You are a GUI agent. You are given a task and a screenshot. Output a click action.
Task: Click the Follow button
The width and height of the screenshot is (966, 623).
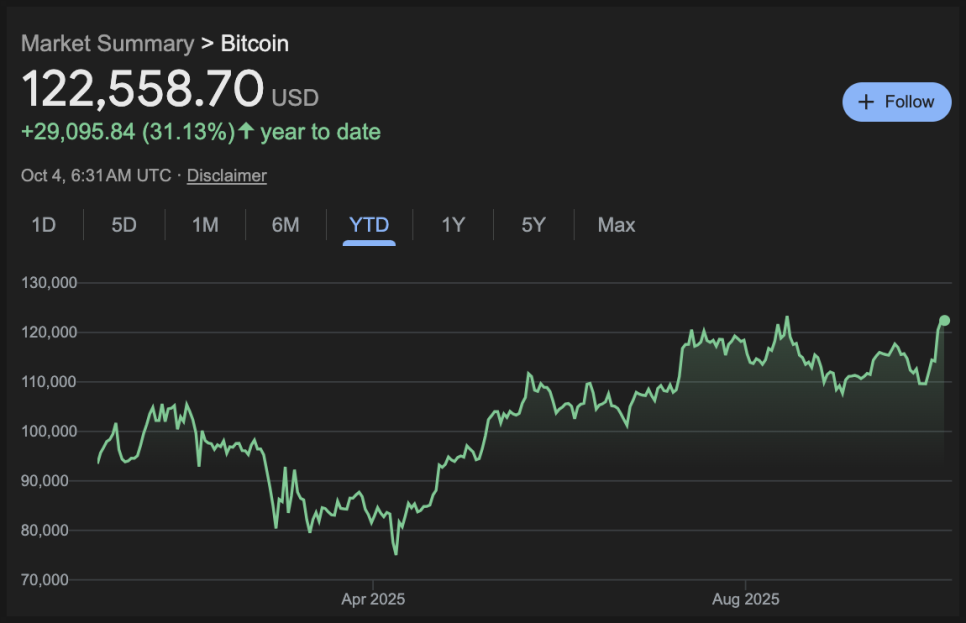point(896,102)
